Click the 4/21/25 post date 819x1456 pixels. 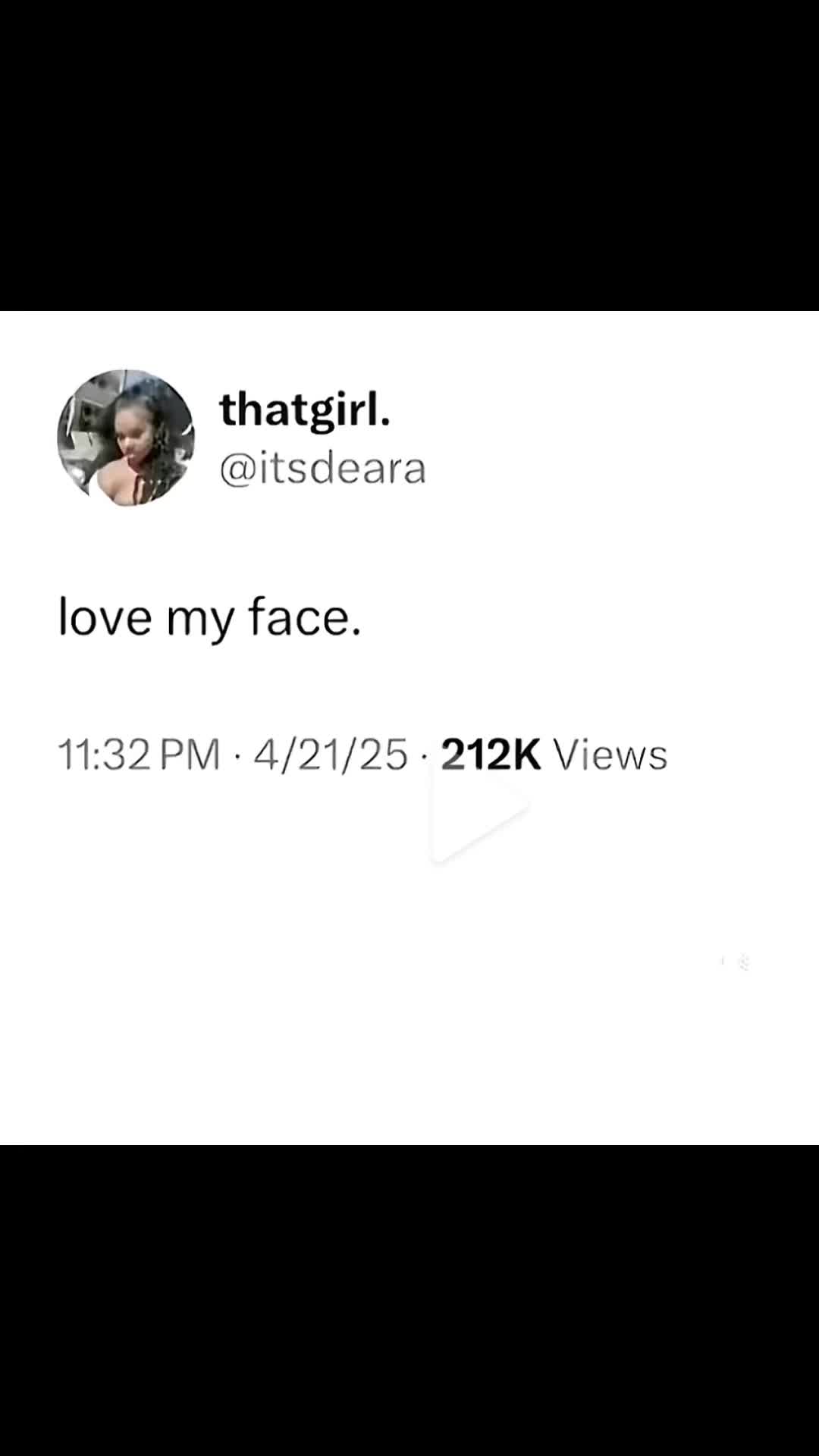tap(331, 755)
